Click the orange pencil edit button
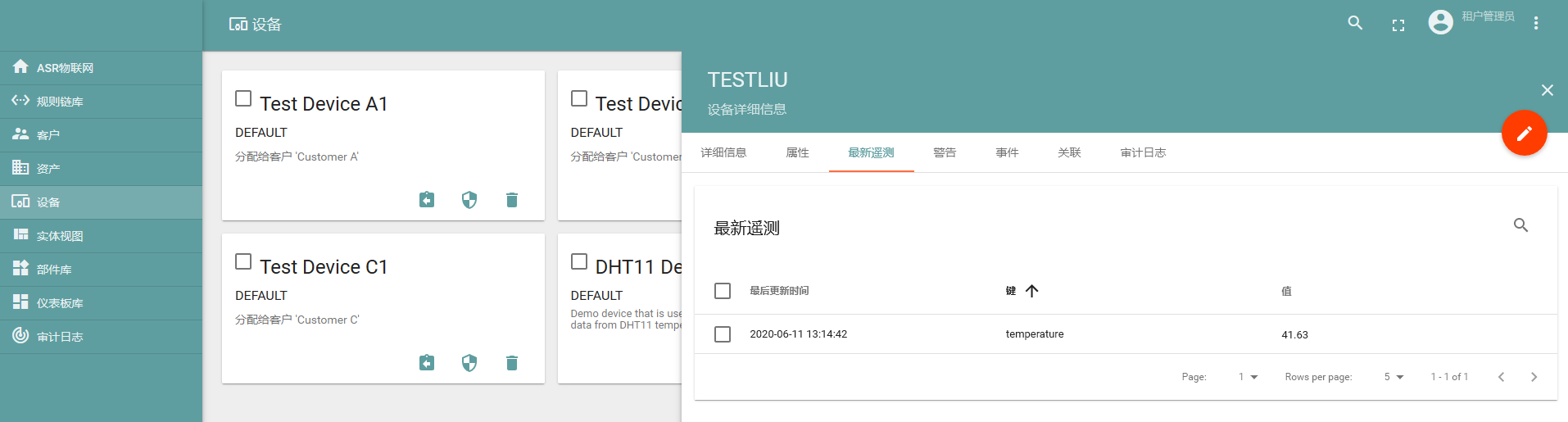The image size is (1568, 422). (1524, 133)
